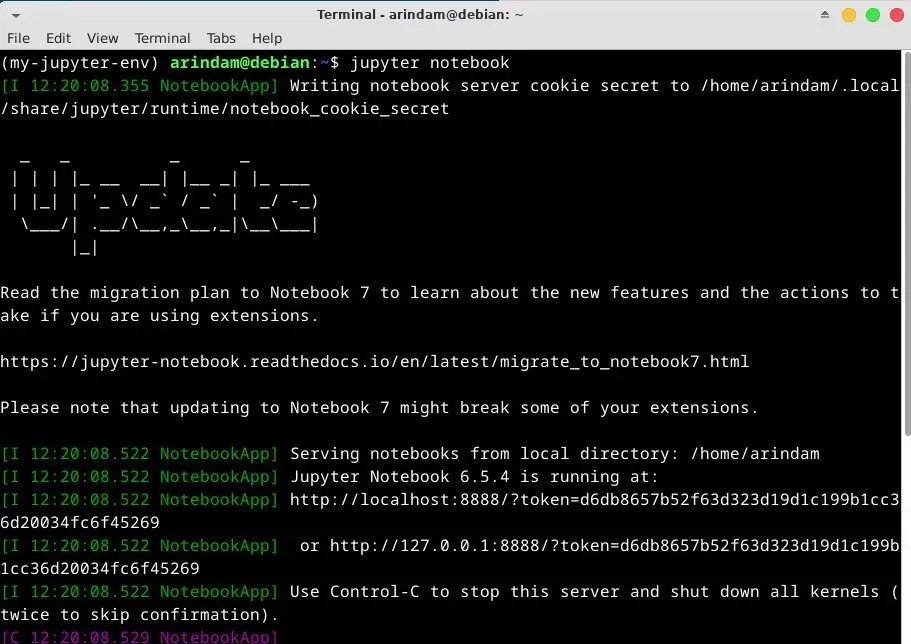Screen dimensions: 911x644
Task: Close the terminal with the red button
Action: (x=895, y=15)
